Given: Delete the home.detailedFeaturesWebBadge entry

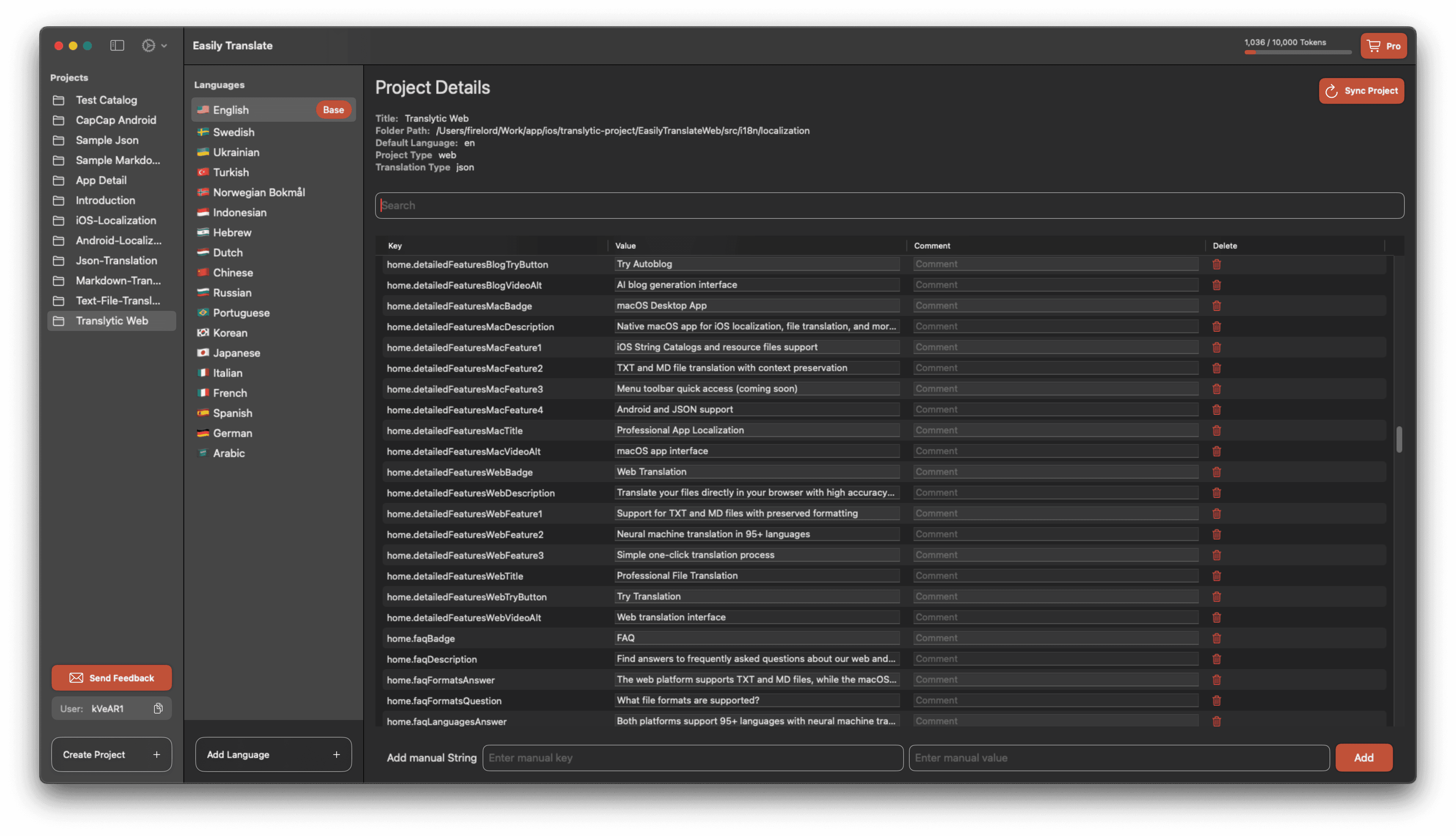Looking at the screenshot, I should coord(1216,472).
